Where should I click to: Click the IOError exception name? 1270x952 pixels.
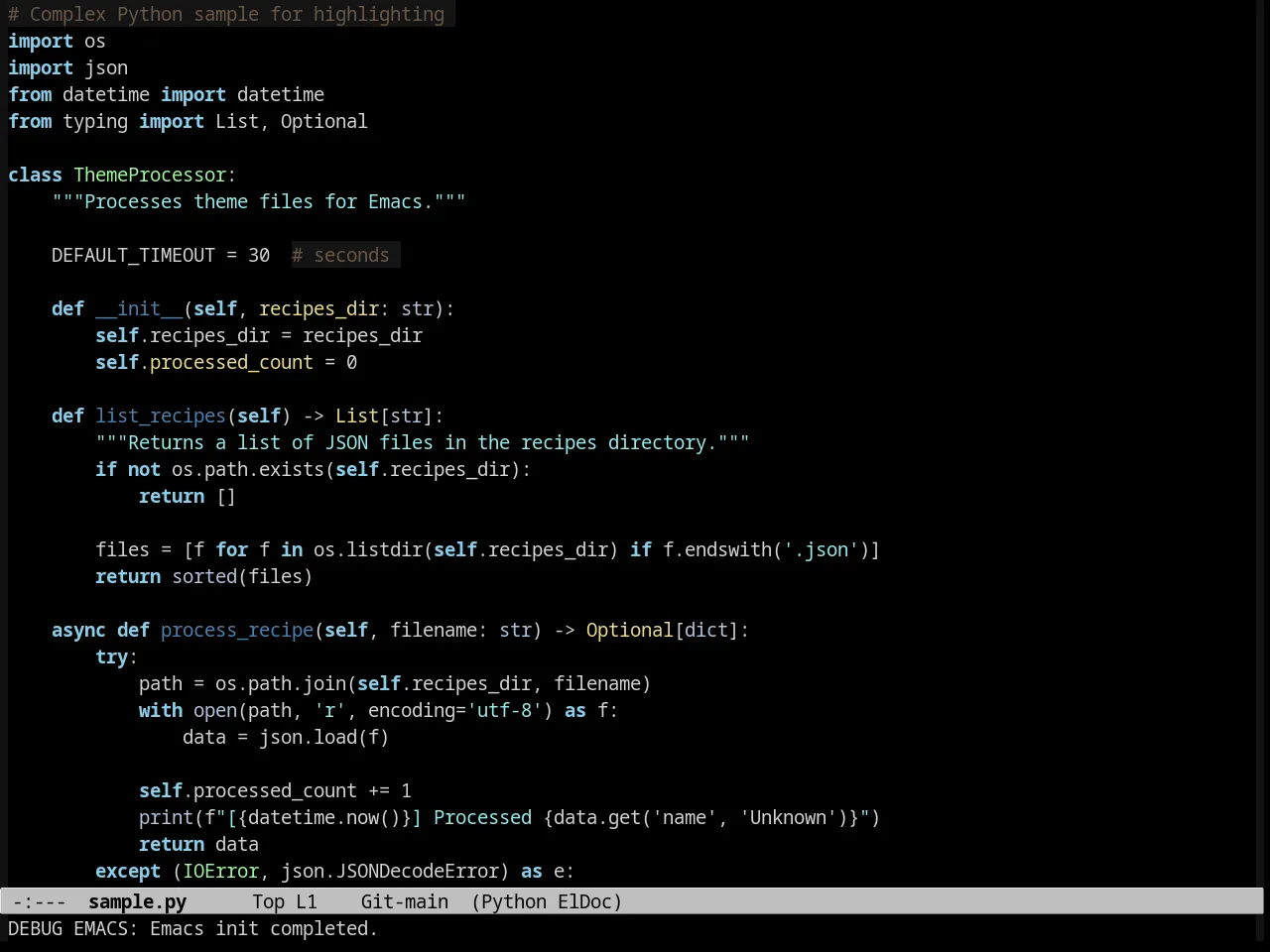tap(220, 871)
